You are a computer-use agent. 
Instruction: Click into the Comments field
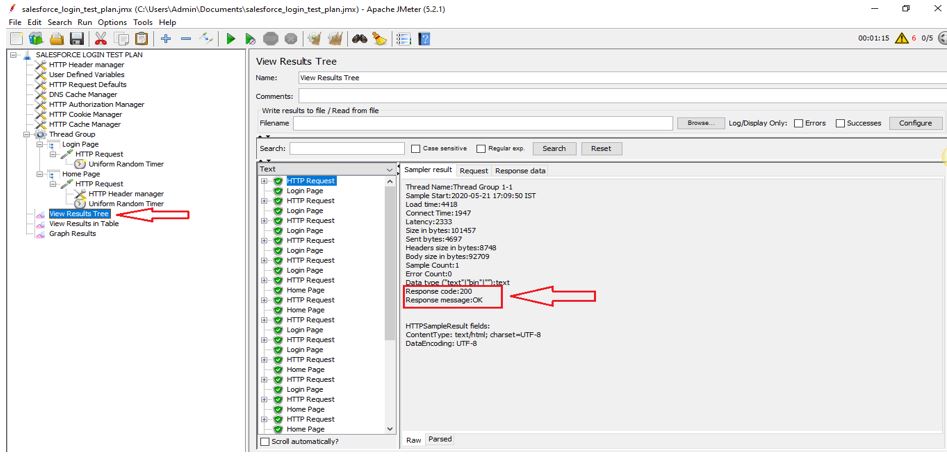623,96
